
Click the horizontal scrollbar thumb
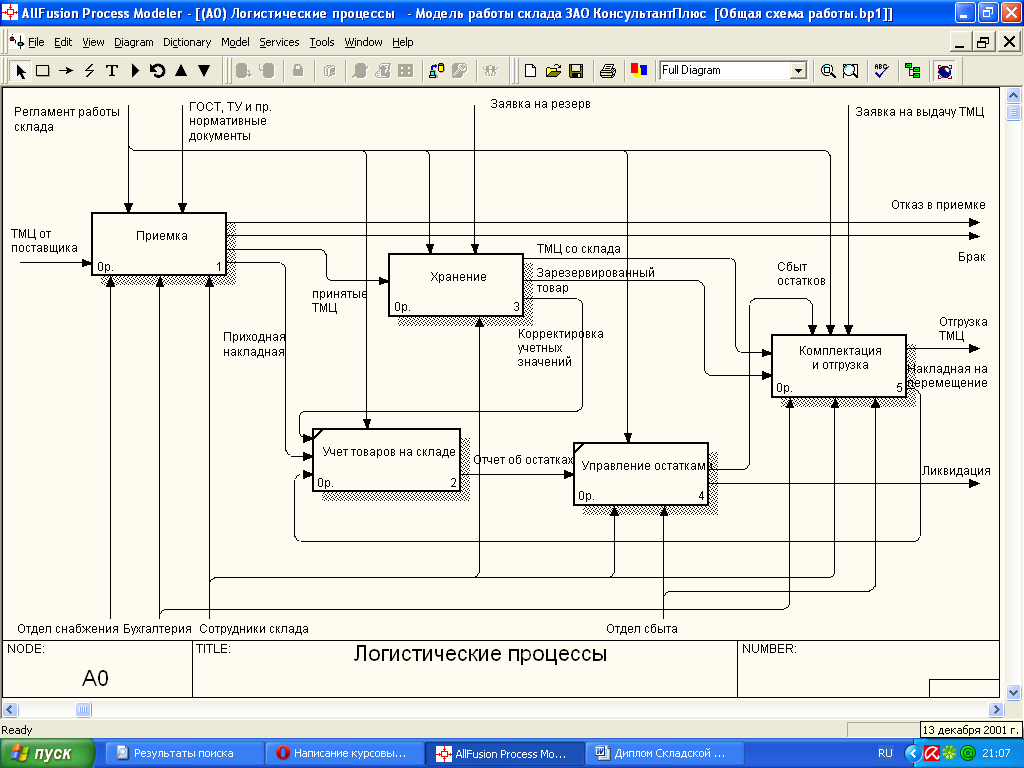coord(84,709)
